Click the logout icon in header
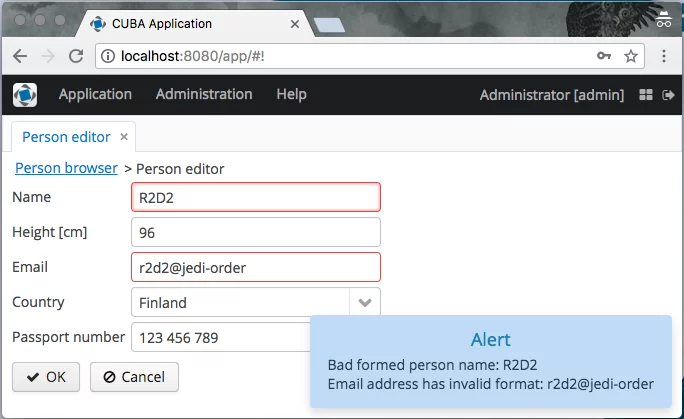 pyautogui.click(x=668, y=95)
